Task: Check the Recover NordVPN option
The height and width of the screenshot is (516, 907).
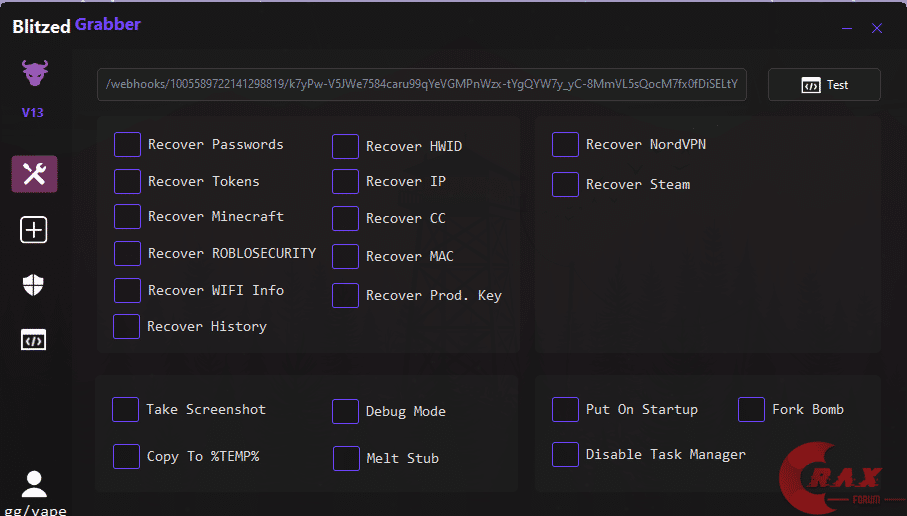Action: (565, 145)
